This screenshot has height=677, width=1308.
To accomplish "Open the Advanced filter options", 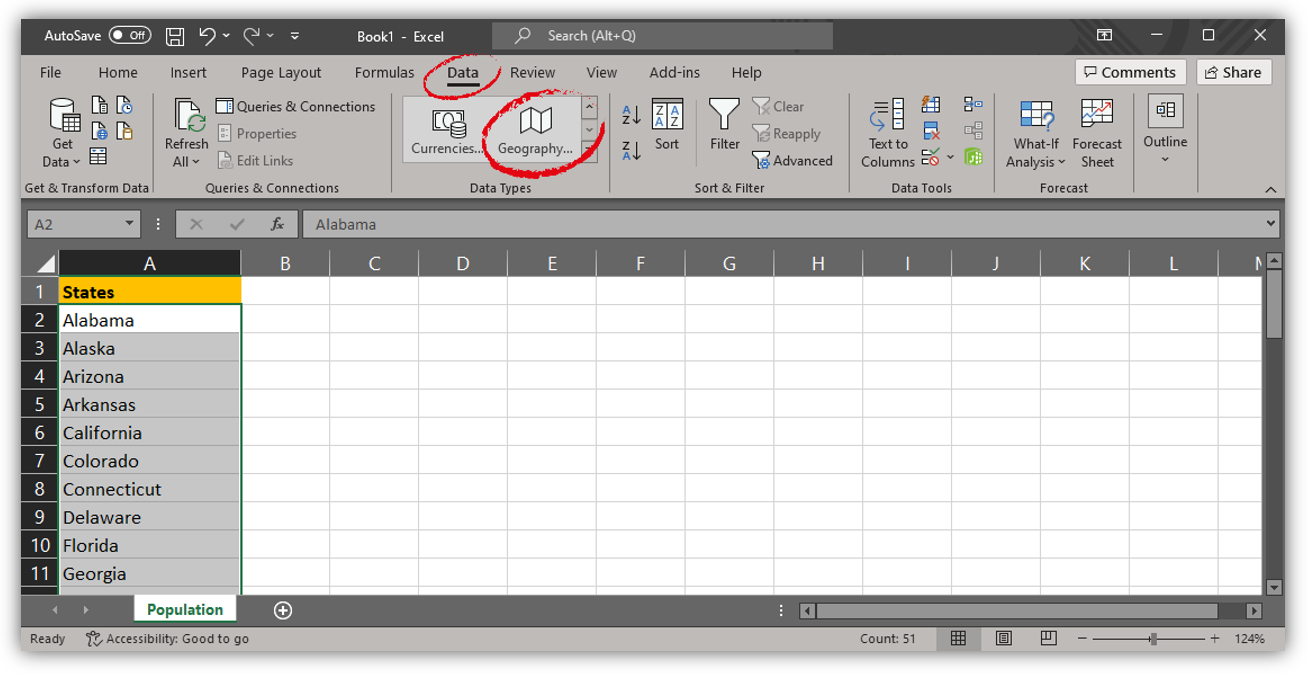I will click(793, 160).
